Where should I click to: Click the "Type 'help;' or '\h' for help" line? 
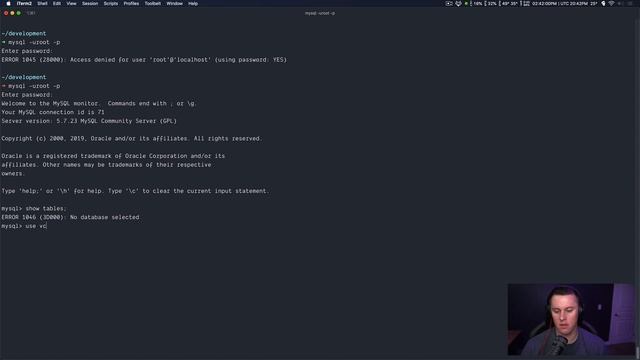[135, 191]
